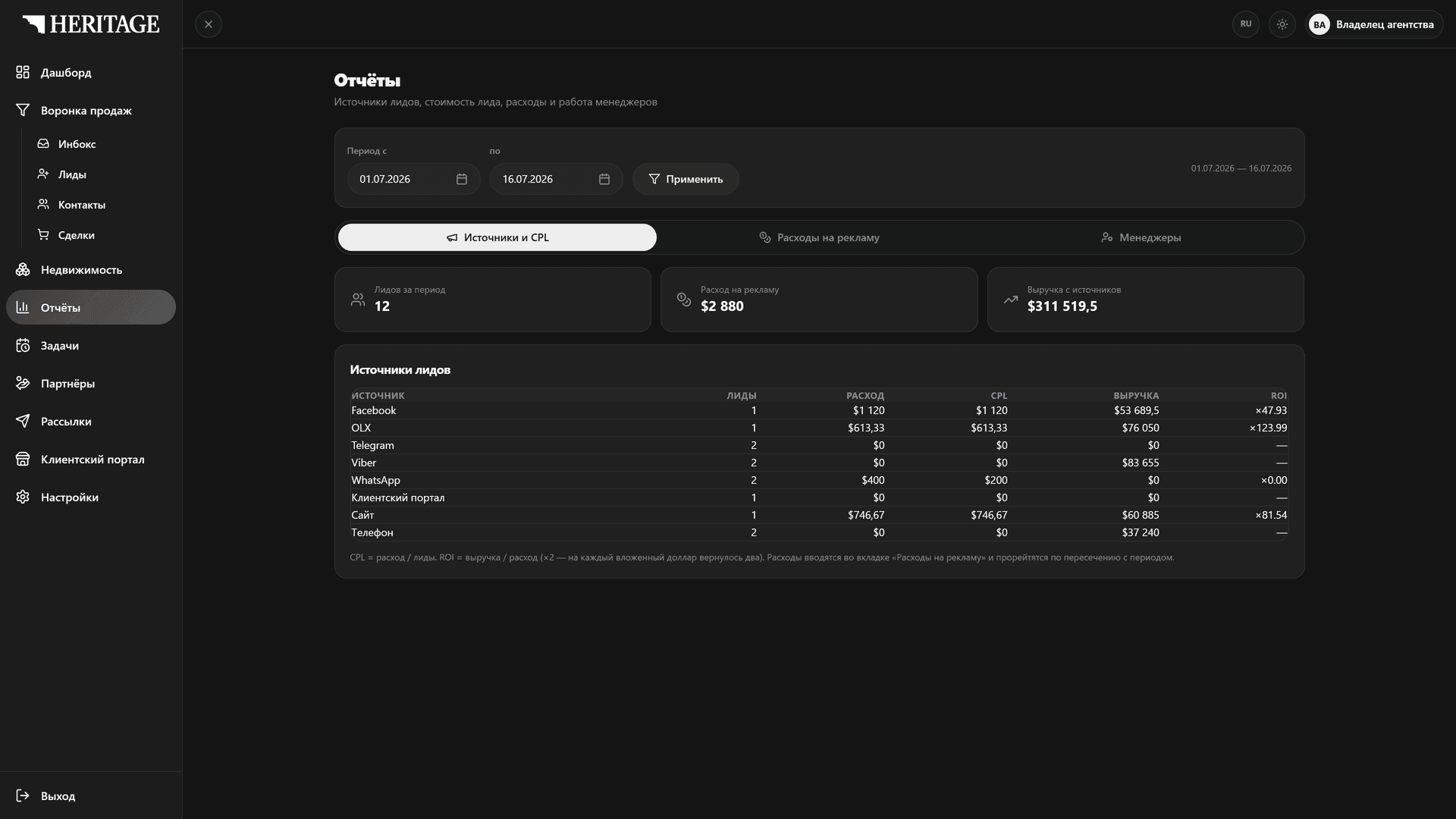Apply the period filter with Применить
This screenshot has width=1456, height=819.
click(686, 179)
